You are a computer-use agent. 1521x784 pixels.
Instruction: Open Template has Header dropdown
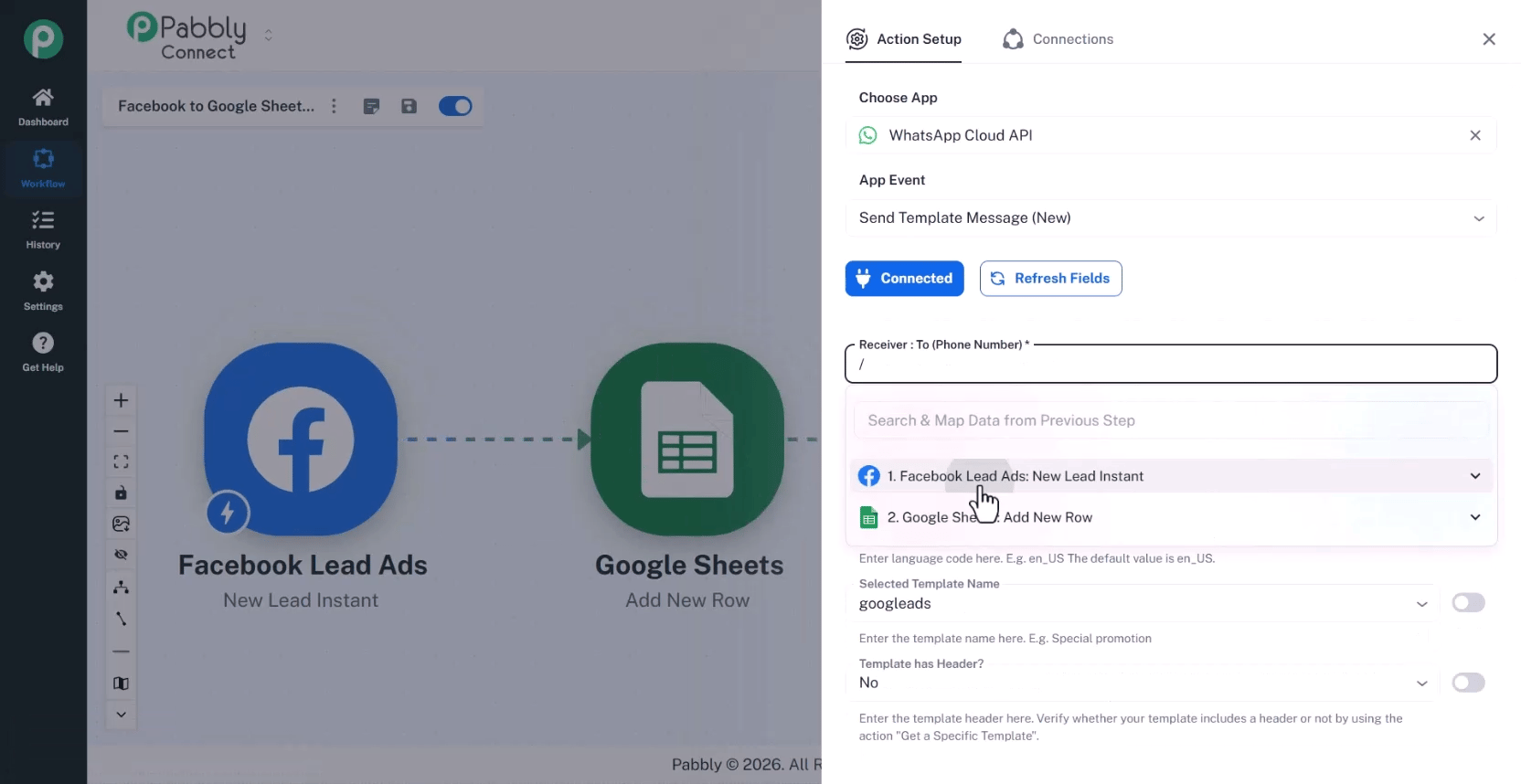point(1143,683)
